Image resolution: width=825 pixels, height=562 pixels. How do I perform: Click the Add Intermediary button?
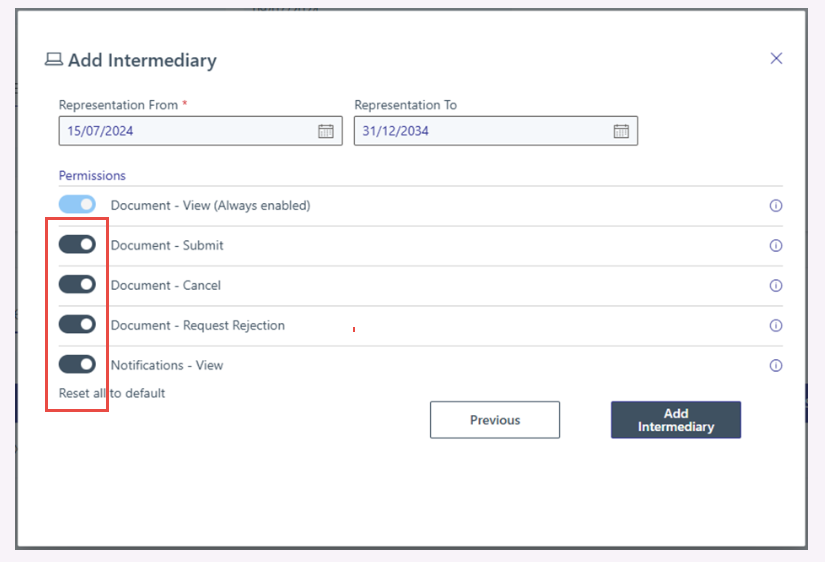coord(676,420)
